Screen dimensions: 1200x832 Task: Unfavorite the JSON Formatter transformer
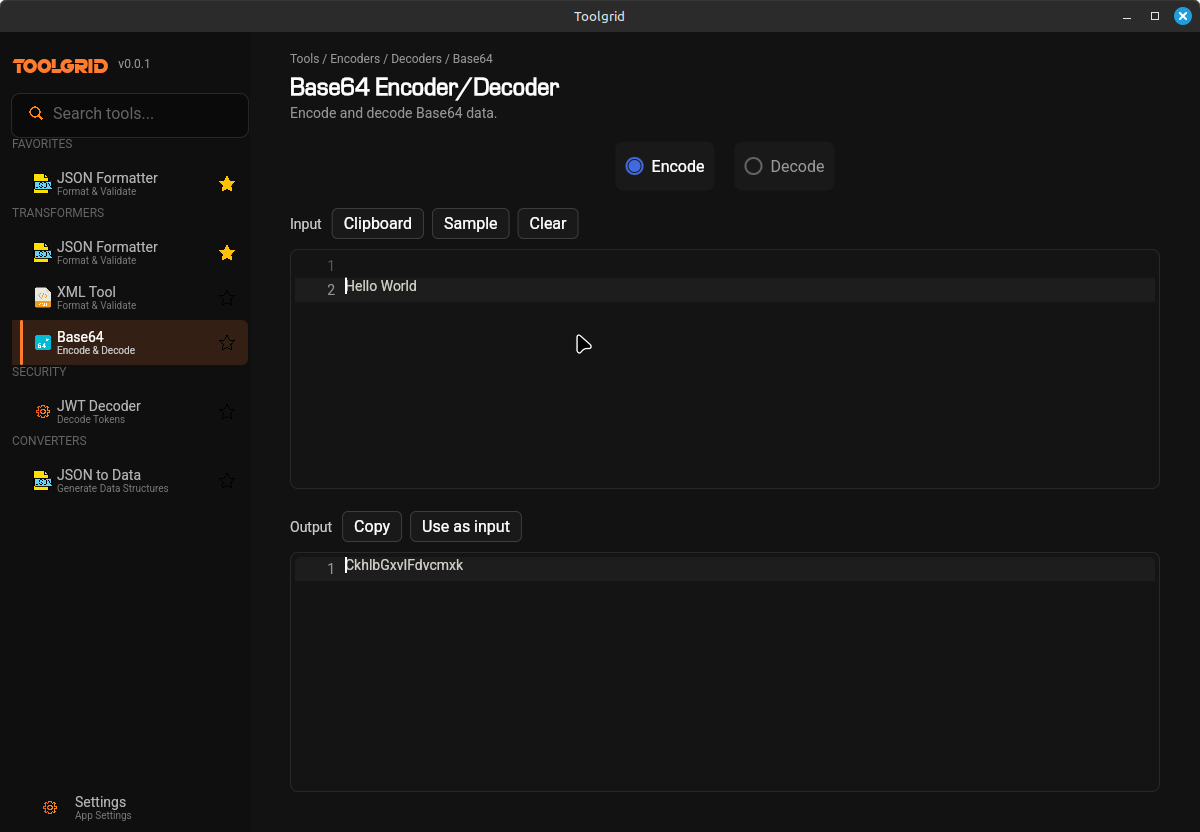coord(227,253)
